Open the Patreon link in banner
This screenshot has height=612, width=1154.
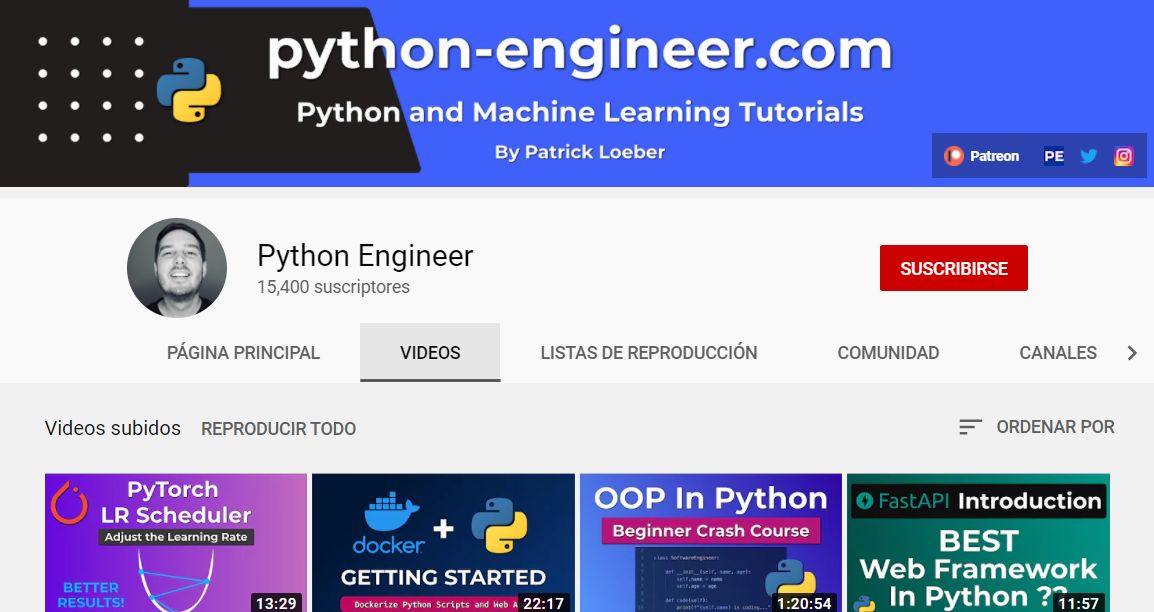pyautogui.click(x=983, y=156)
